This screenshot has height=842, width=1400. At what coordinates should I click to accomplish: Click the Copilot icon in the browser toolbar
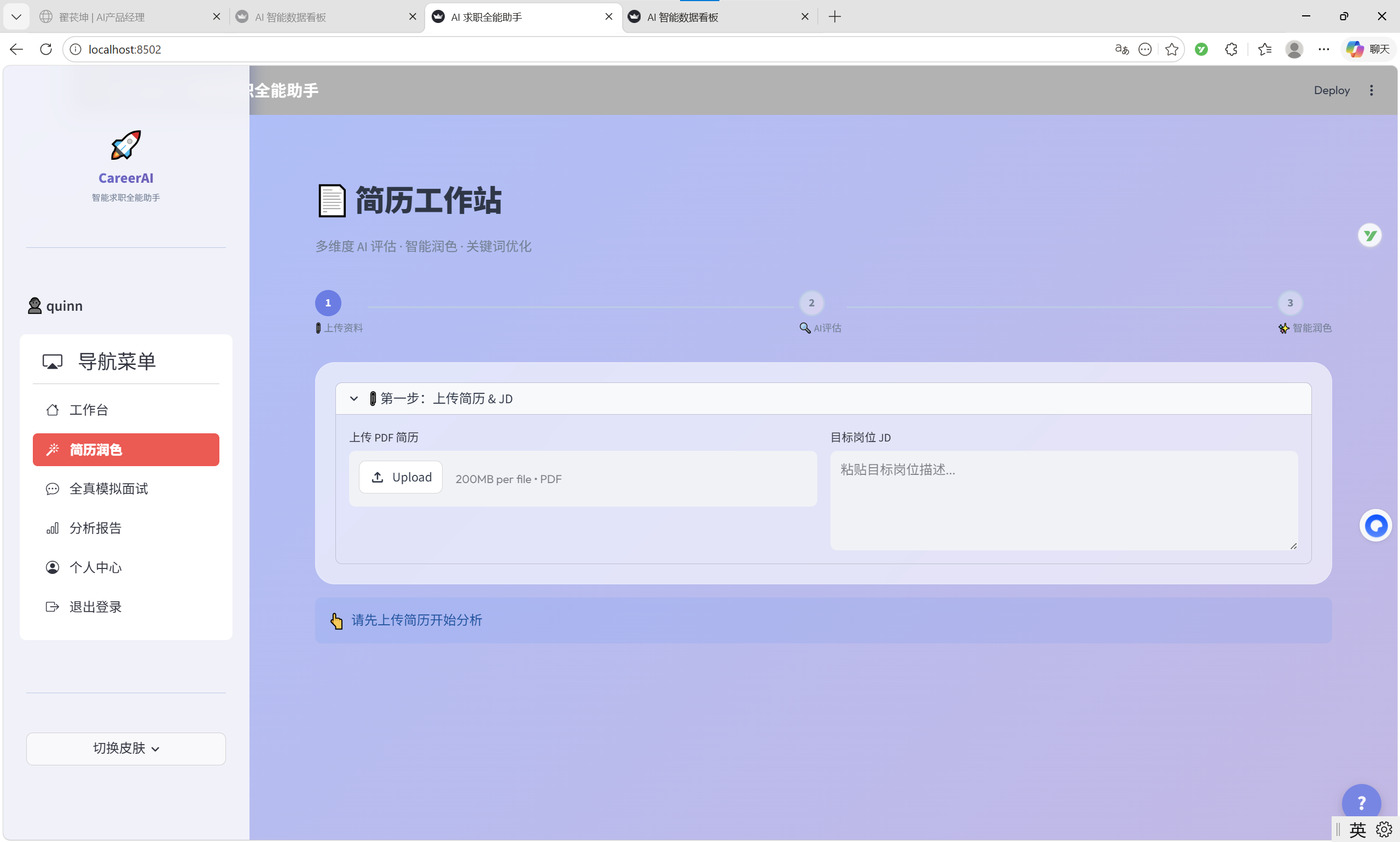click(x=1354, y=49)
